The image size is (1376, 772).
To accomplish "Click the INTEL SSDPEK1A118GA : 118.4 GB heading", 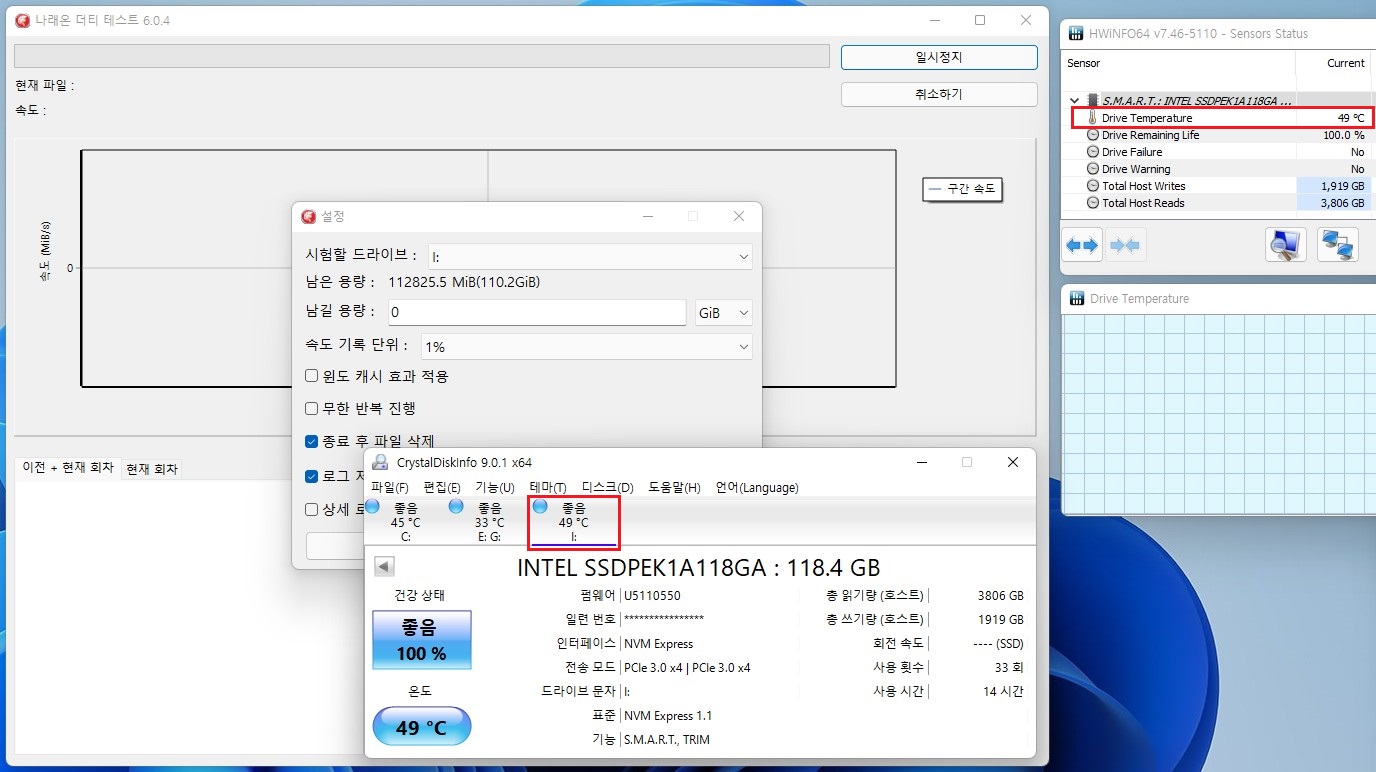I will [698, 568].
